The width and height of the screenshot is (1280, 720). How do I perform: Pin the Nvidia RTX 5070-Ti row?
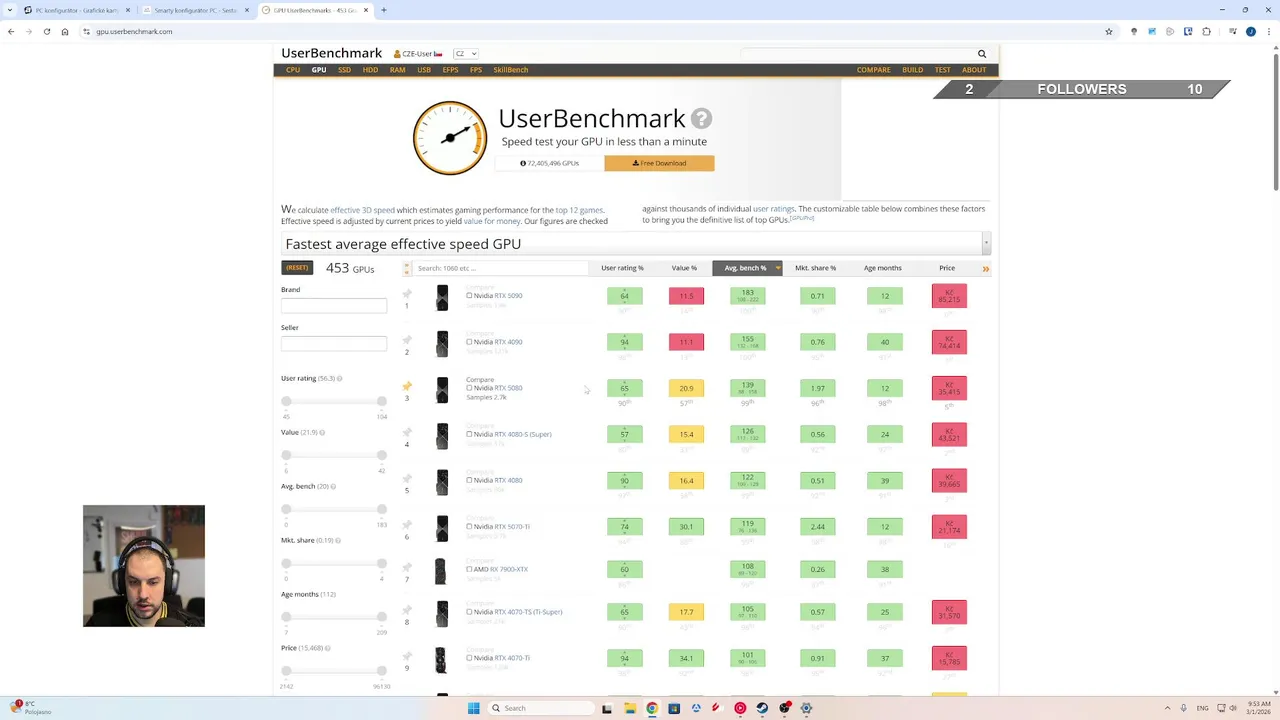pyautogui.click(x=407, y=524)
